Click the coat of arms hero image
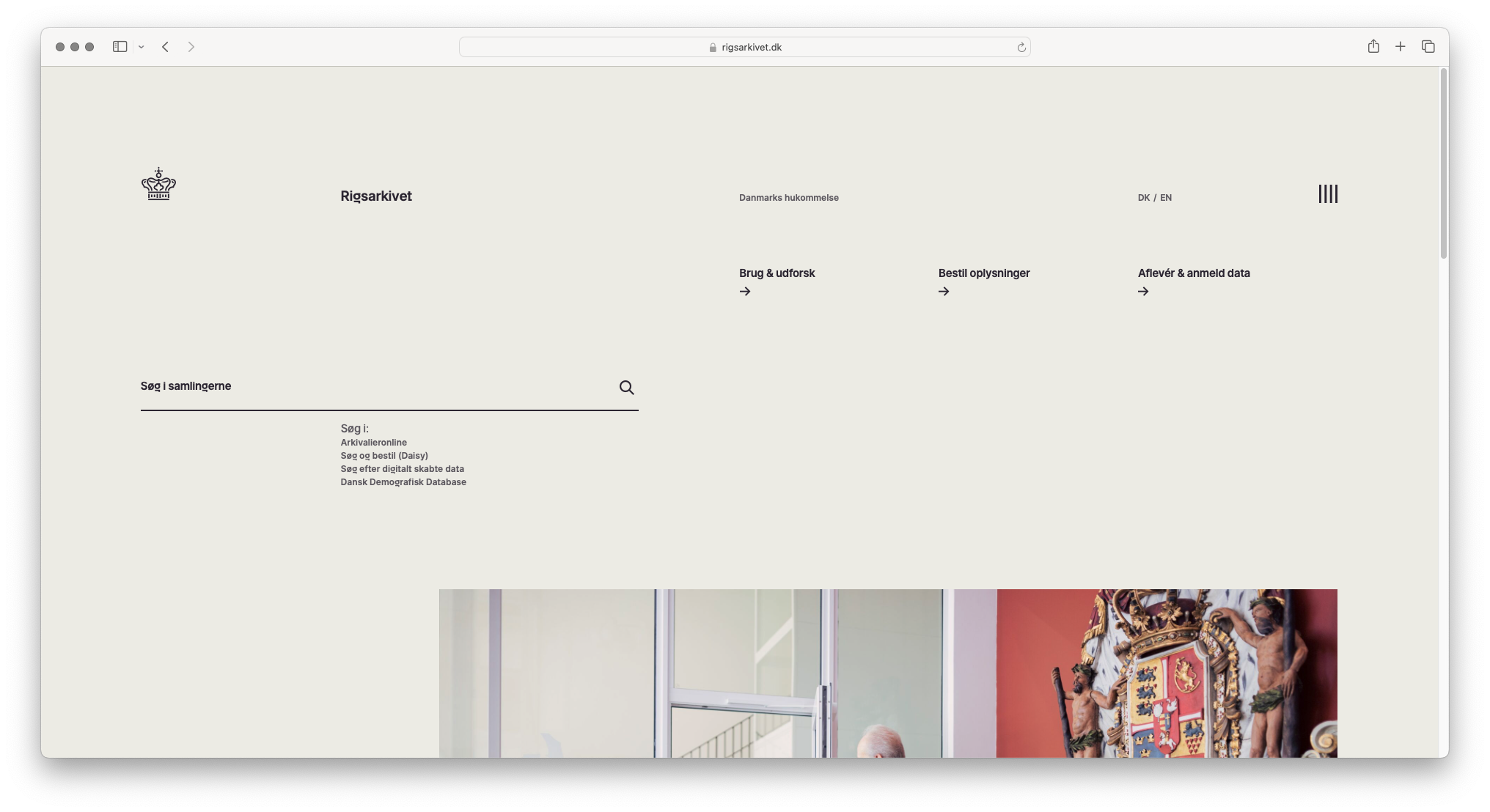The image size is (1490, 812). coord(888,673)
